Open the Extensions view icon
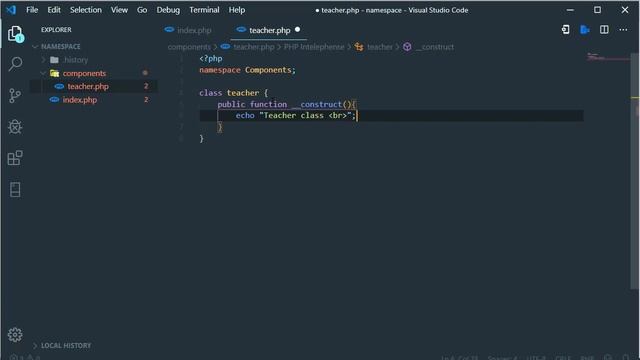640x360 pixels. (x=15, y=158)
